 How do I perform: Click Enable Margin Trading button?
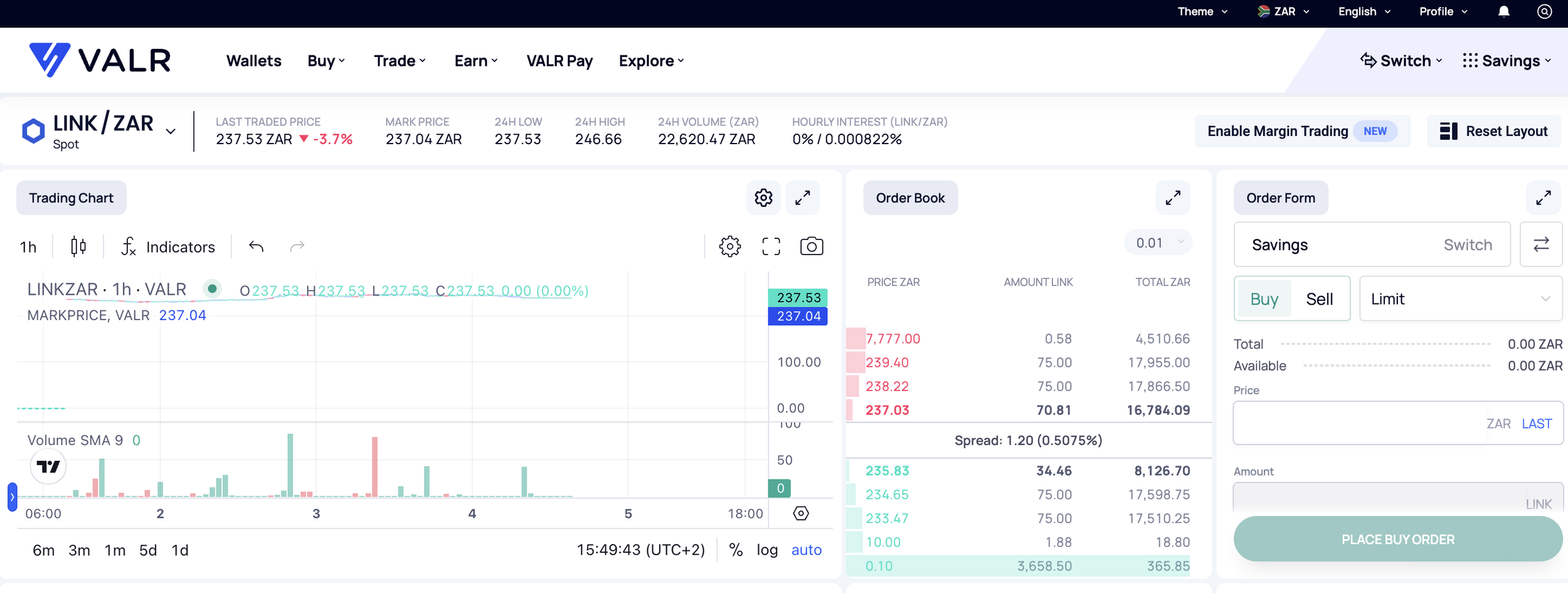click(1302, 131)
